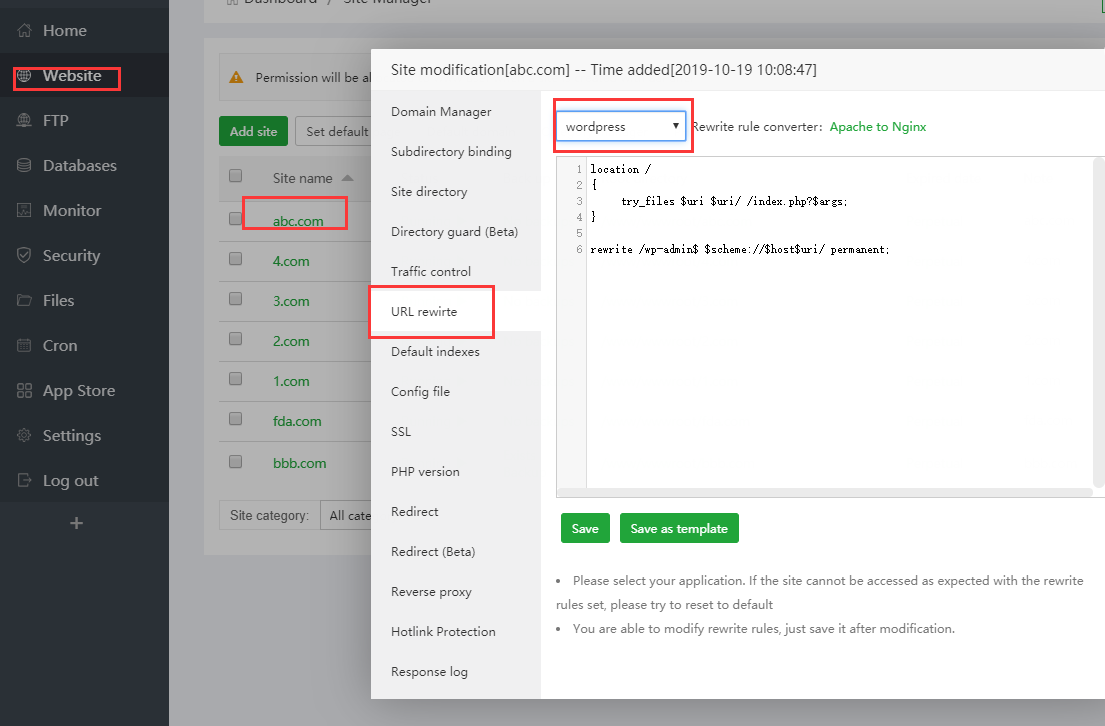This screenshot has width=1105, height=726.
Task: Click the Save as template button
Action: click(679, 529)
